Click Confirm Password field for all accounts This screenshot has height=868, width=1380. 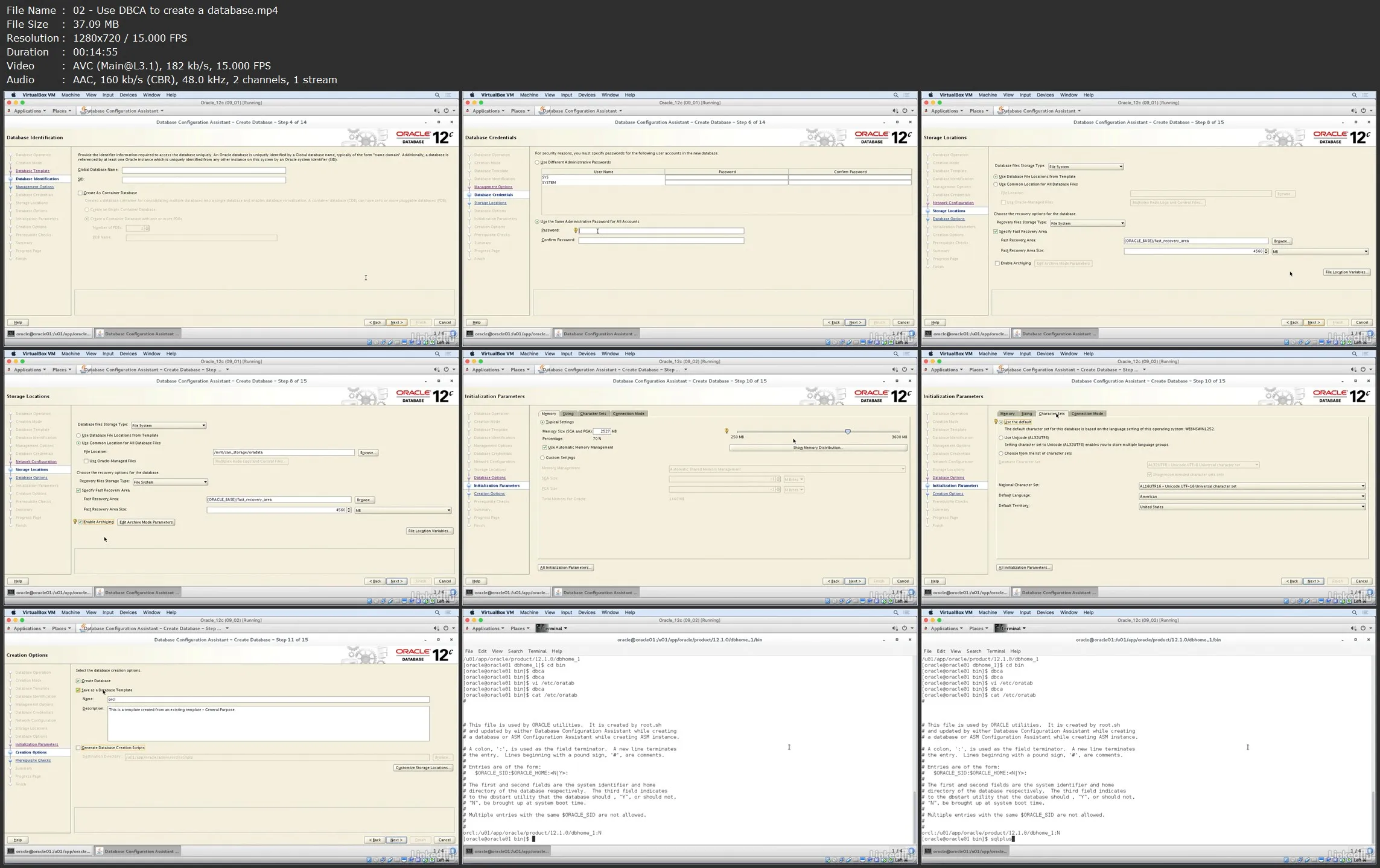[x=661, y=241]
